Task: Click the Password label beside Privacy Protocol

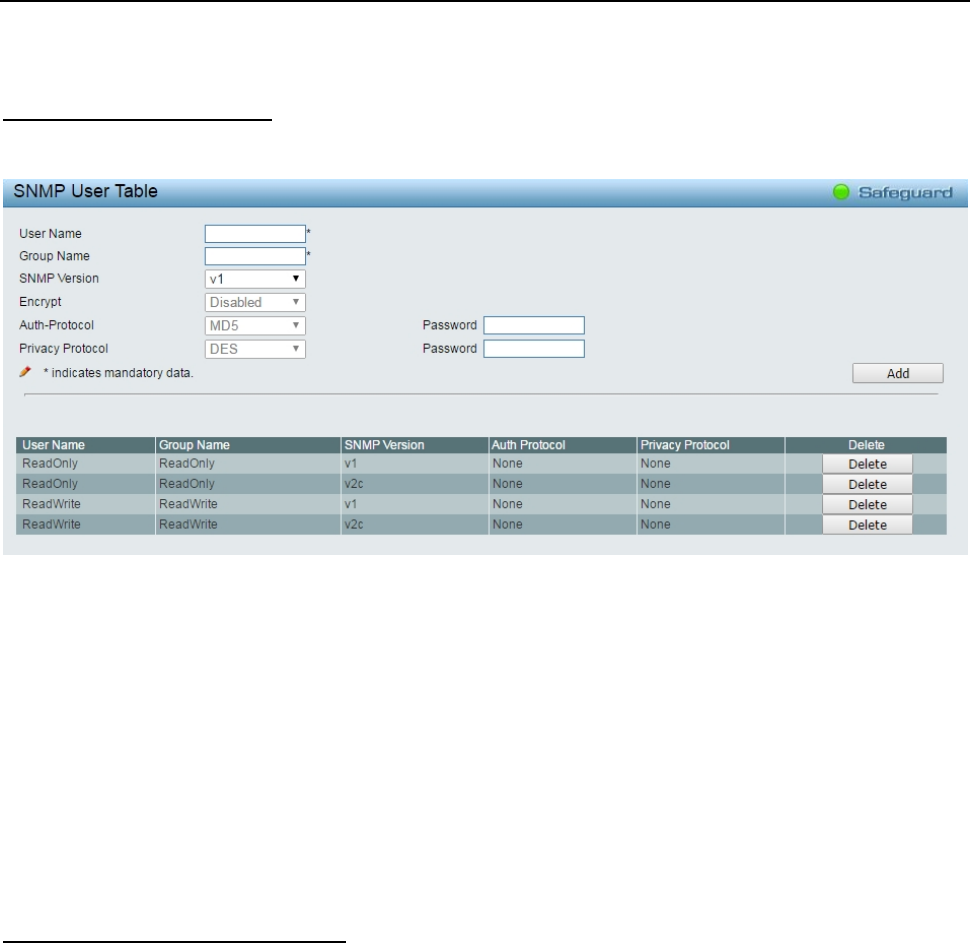Action: click(x=450, y=349)
